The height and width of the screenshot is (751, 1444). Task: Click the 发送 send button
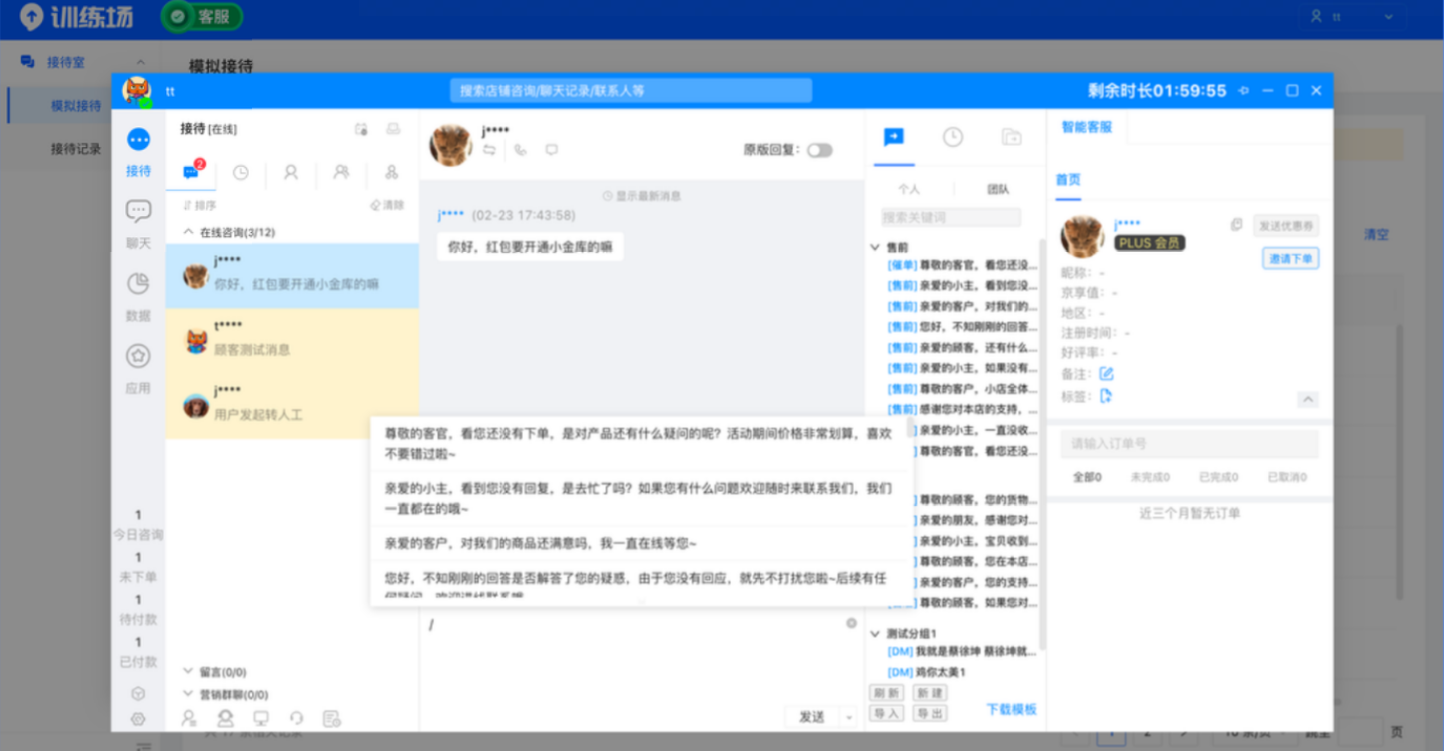[x=812, y=717]
